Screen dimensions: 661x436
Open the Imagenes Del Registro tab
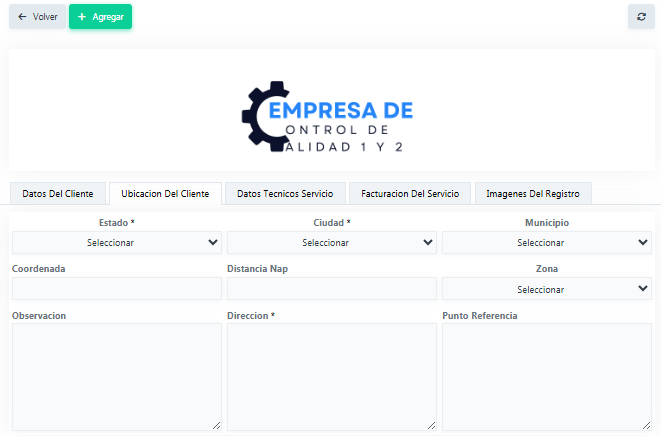pyautogui.click(x=533, y=193)
